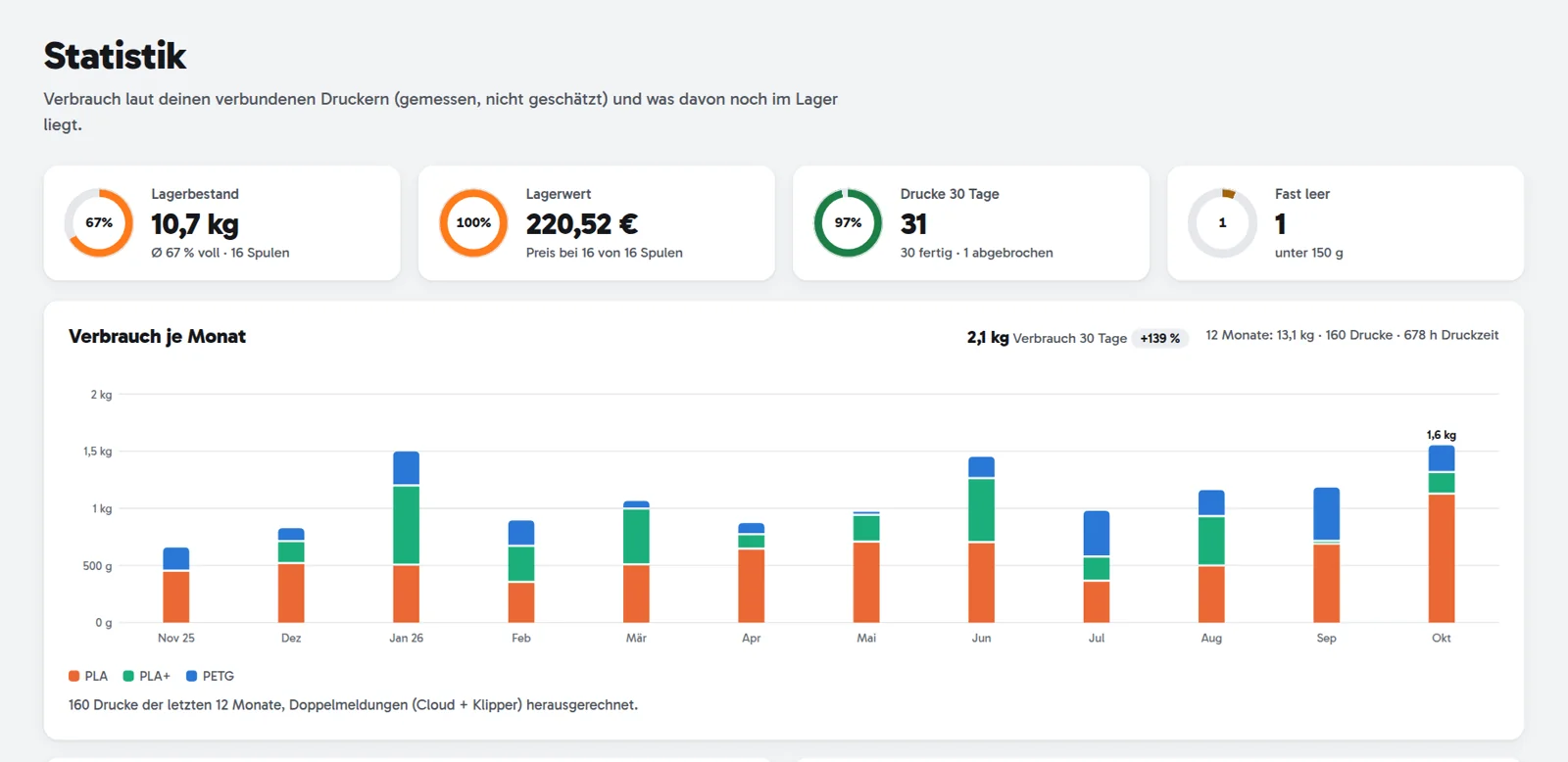The height and width of the screenshot is (762, 1568).
Task: Click the '10,7 kg' stock value
Action: [195, 224]
